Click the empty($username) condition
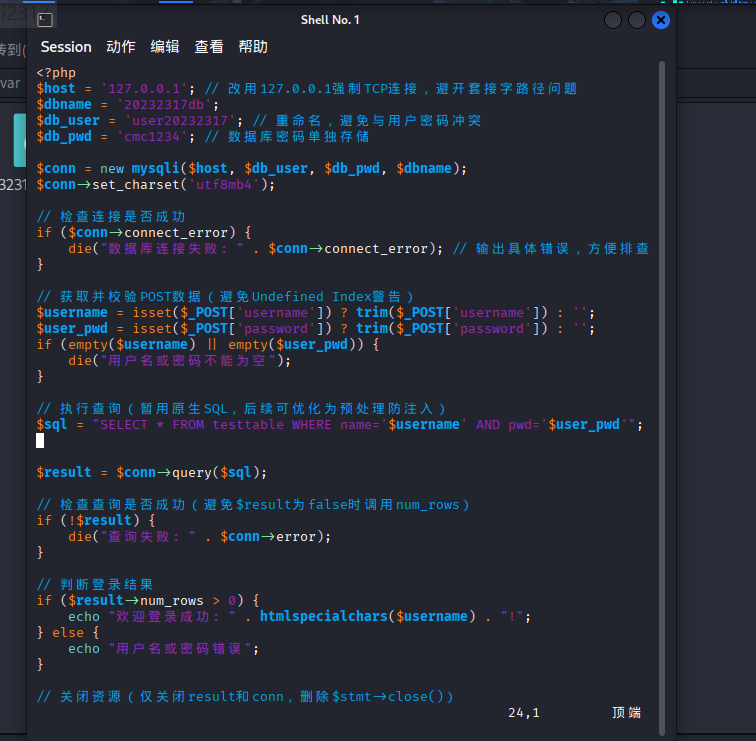Screen dimensions: 756x741 coord(132,345)
